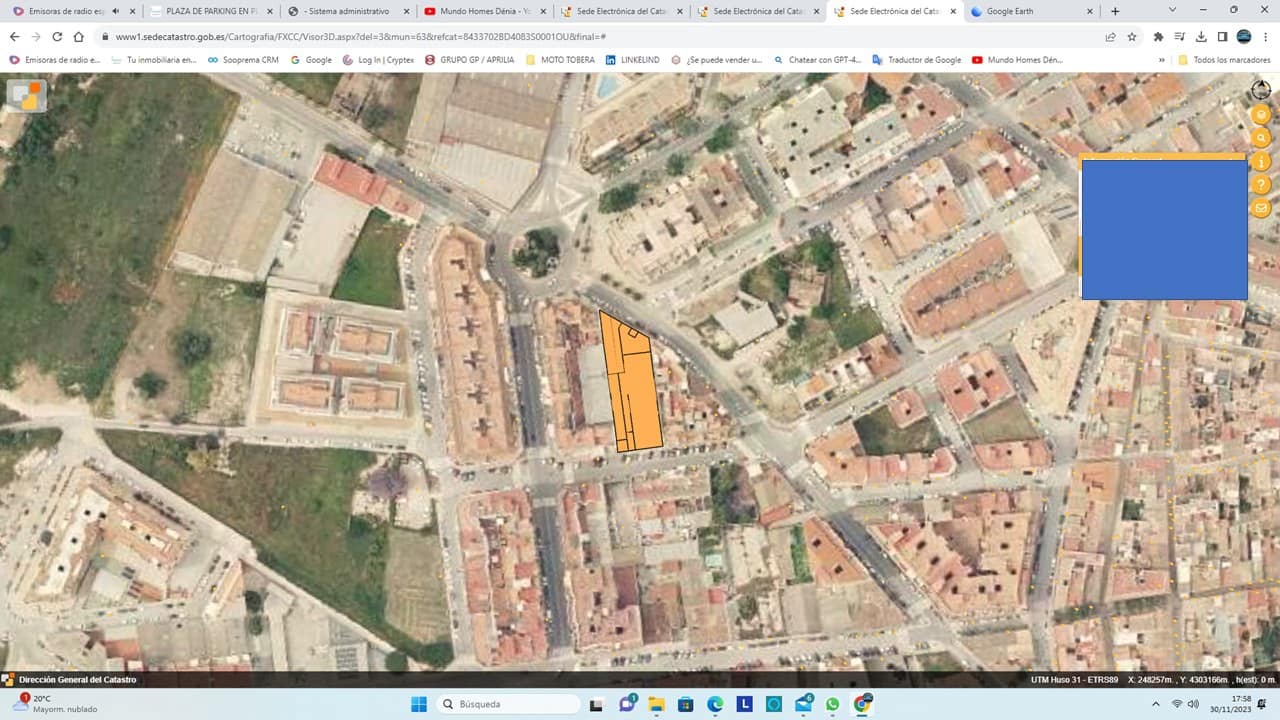Image resolution: width=1280 pixels, height=720 pixels.
Task: Expand hidden icons in the system tray
Action: point(1154,704)
